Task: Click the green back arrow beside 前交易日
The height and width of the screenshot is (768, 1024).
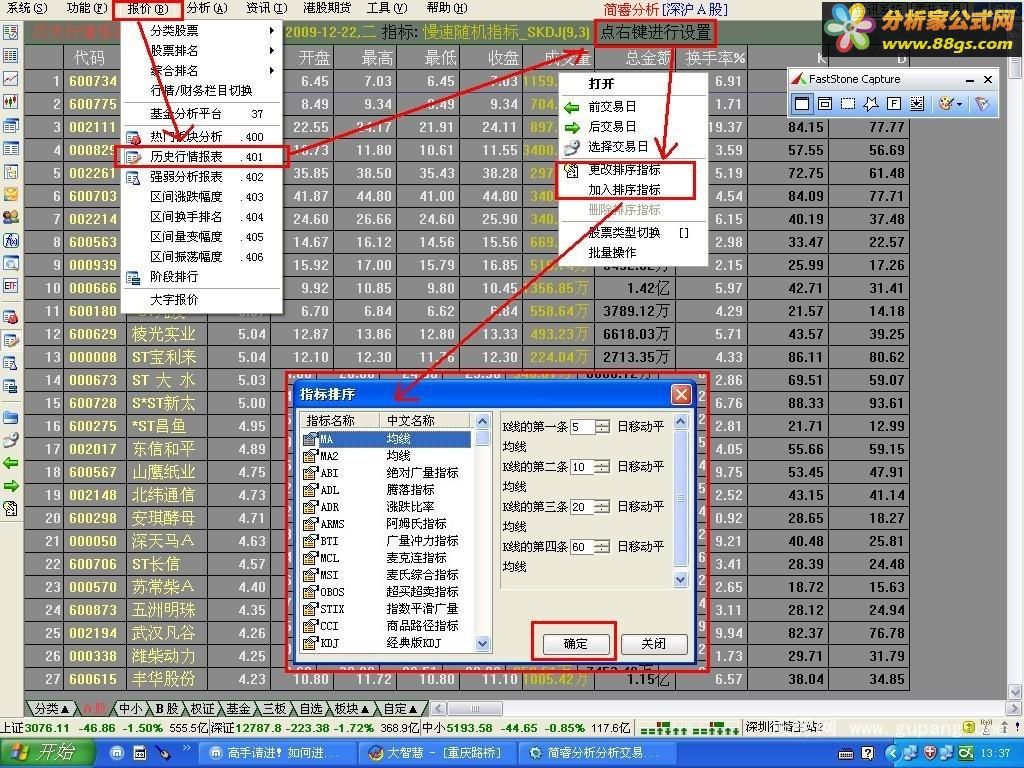Action: pos(571,107)
